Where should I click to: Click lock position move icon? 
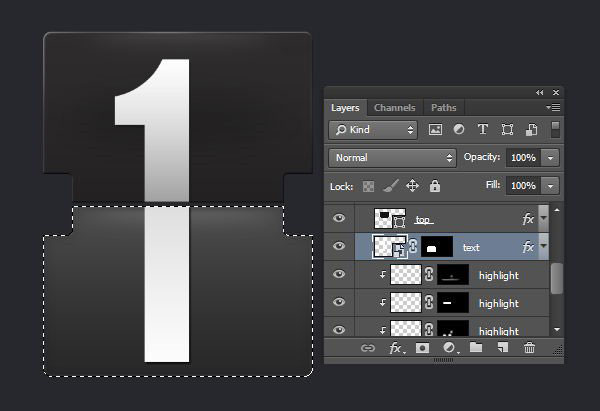point(412,186)
